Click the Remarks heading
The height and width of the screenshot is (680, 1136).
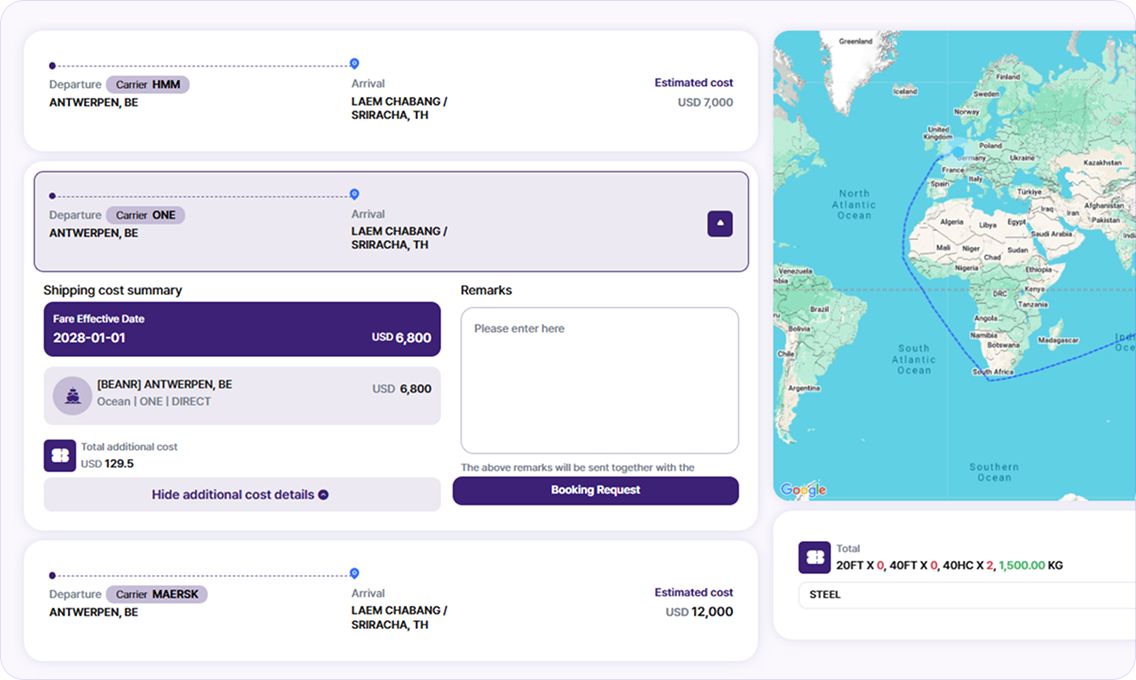486,290
